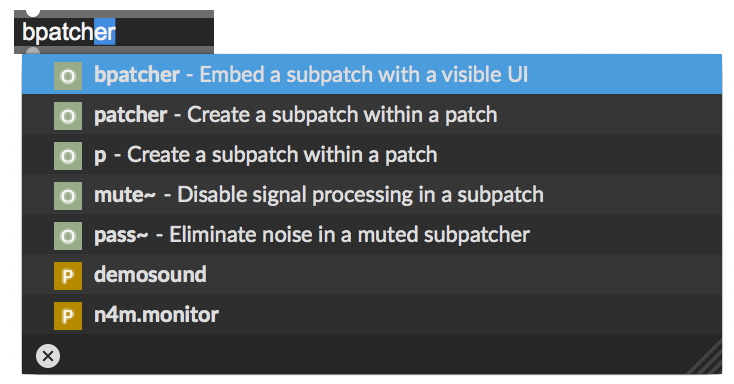Click the object icon beside bpatcher
Image resolution: width=734 pixels, height=384 pixels.
tap(68, 76)
